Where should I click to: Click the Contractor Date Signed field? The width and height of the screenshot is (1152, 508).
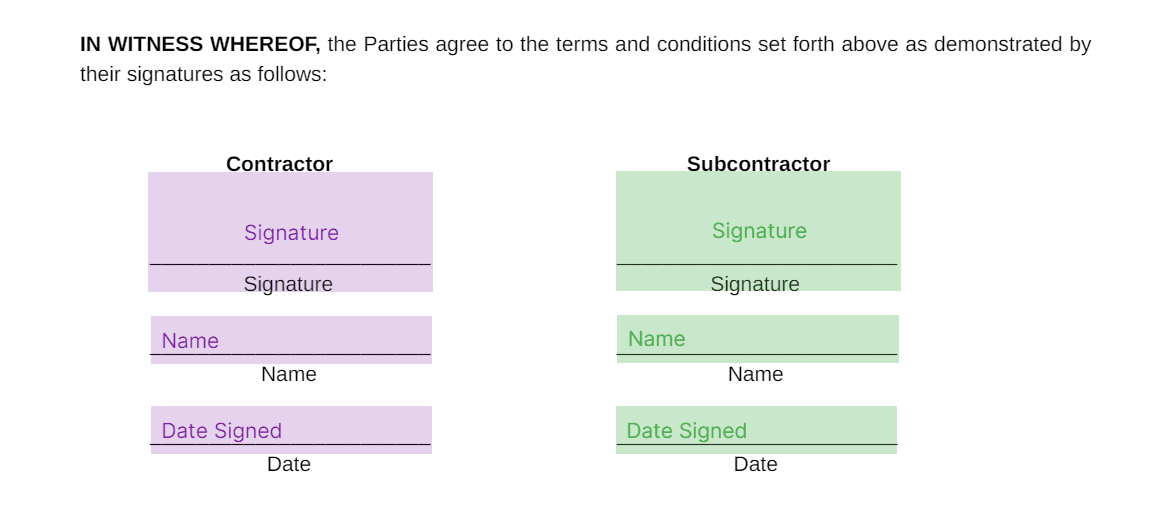pyautogui.click(x=291, y=430)
